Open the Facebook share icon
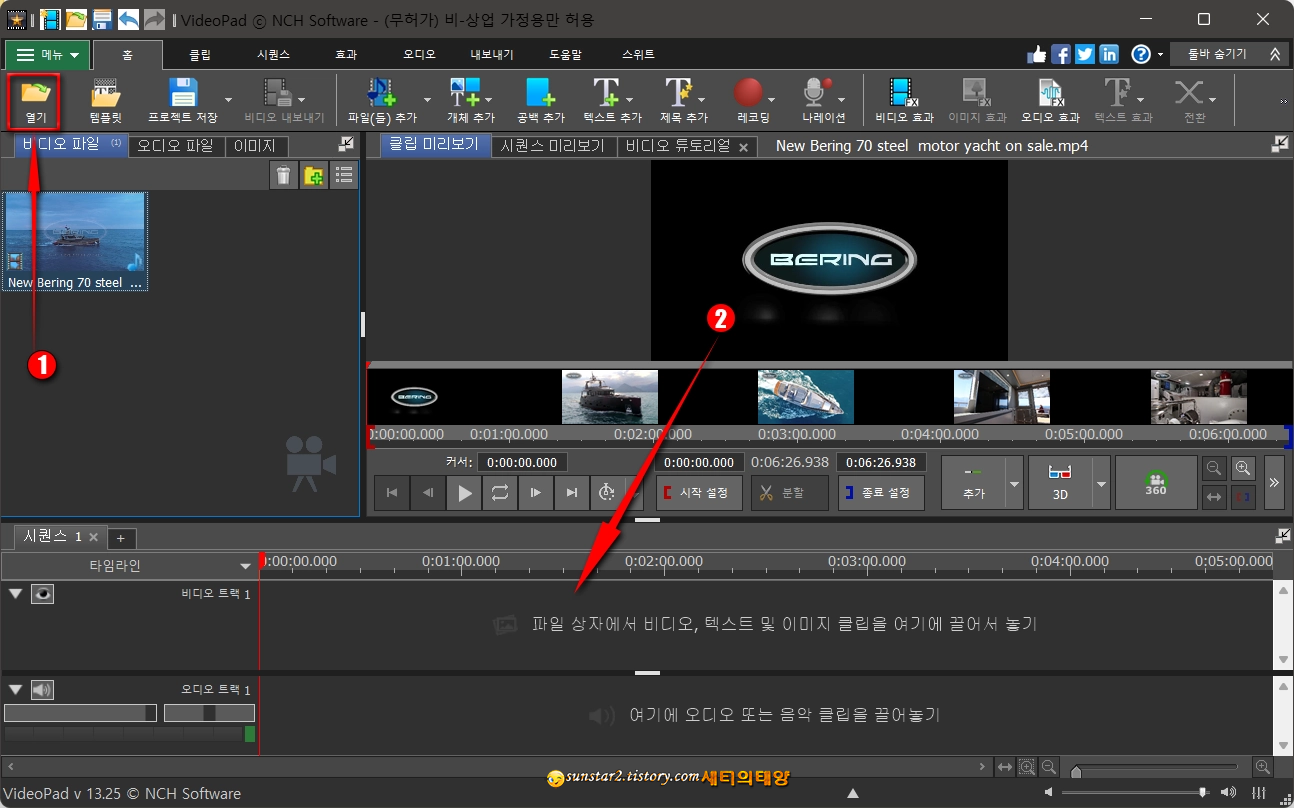 pyautogui.click(x=1061, y=54)
